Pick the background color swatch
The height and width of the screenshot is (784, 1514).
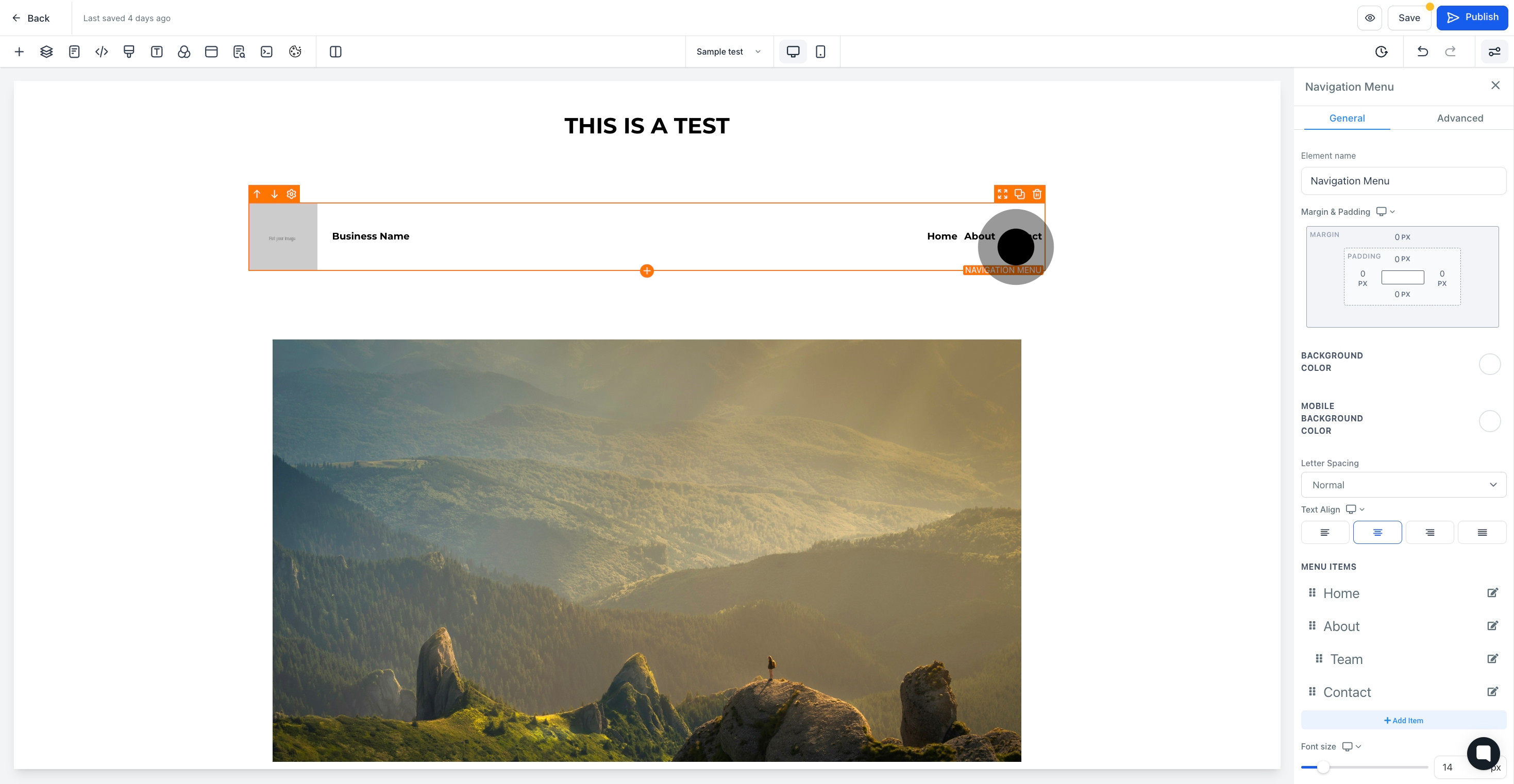1489,364
